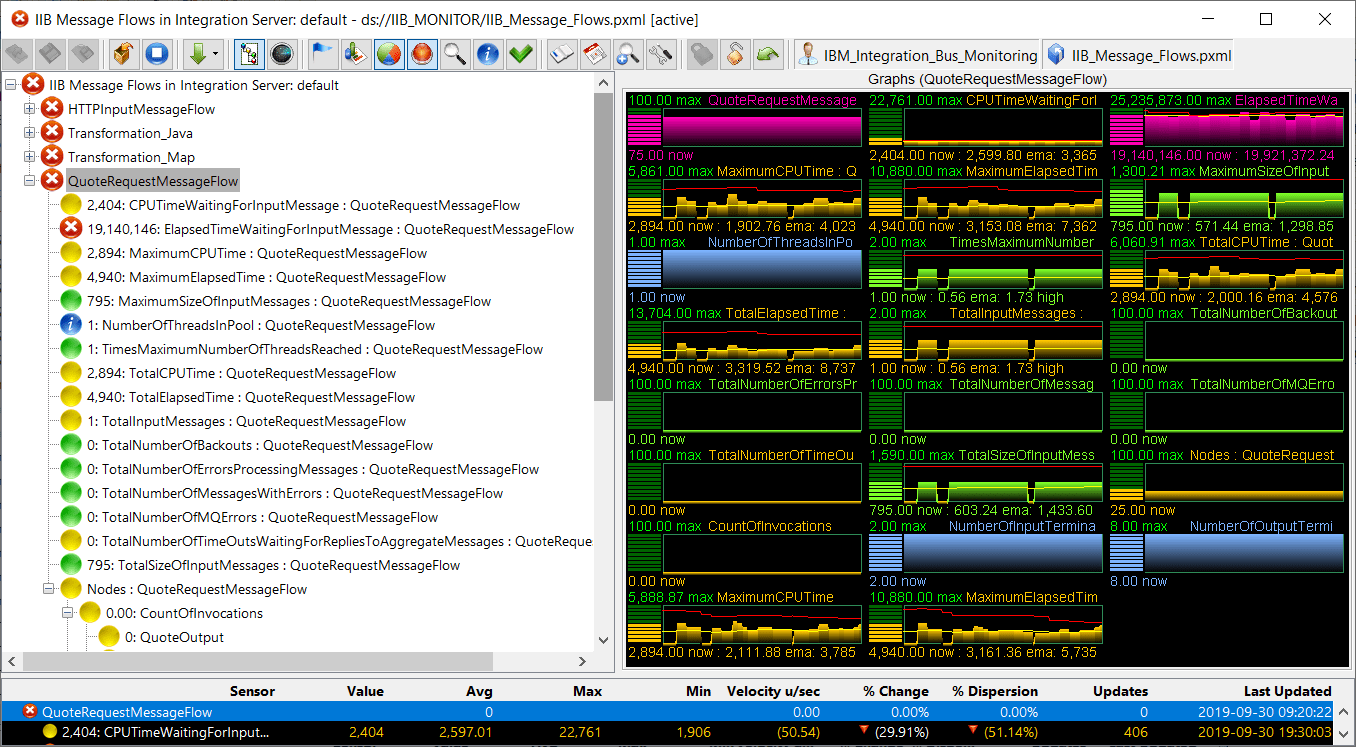Click the open book toolbar icon
Screen dimensions: 1356x747
563,54
